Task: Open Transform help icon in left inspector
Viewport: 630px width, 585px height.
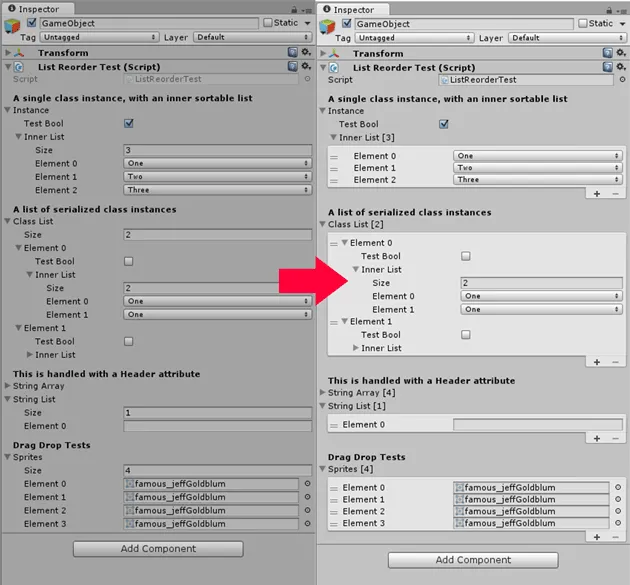Action: [x=293, y=52]
